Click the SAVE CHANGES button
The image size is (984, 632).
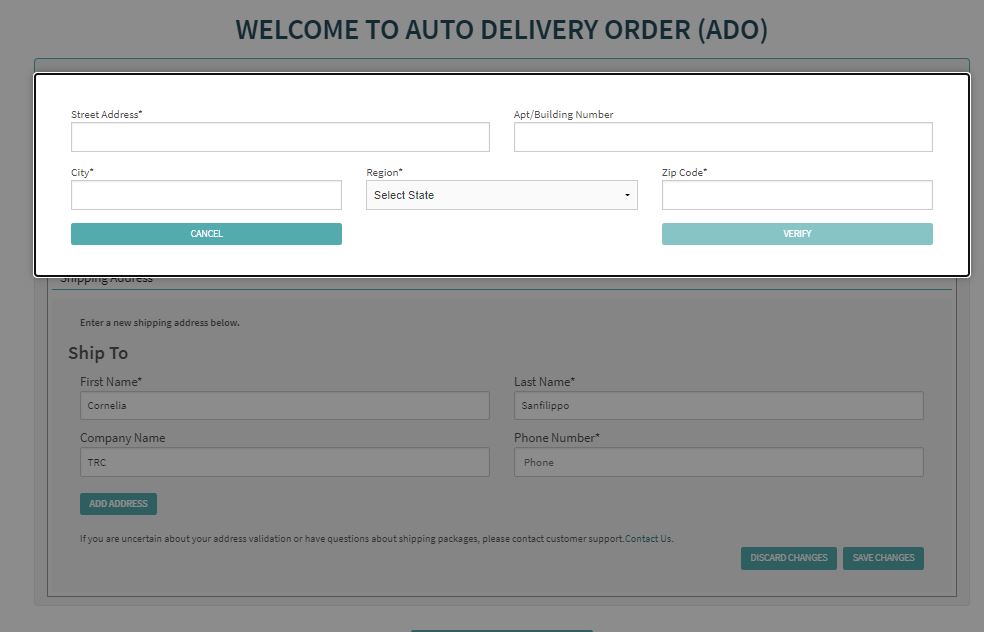[883, 558]
